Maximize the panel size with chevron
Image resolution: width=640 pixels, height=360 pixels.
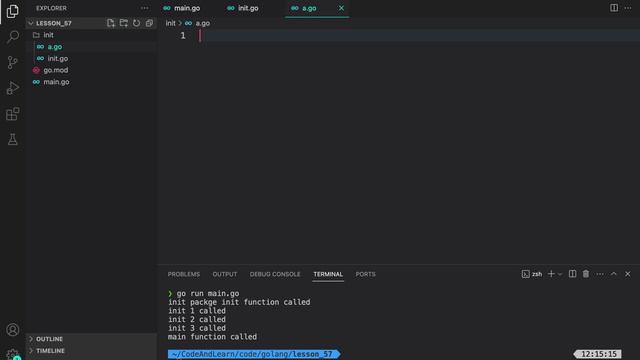(613, 274)
